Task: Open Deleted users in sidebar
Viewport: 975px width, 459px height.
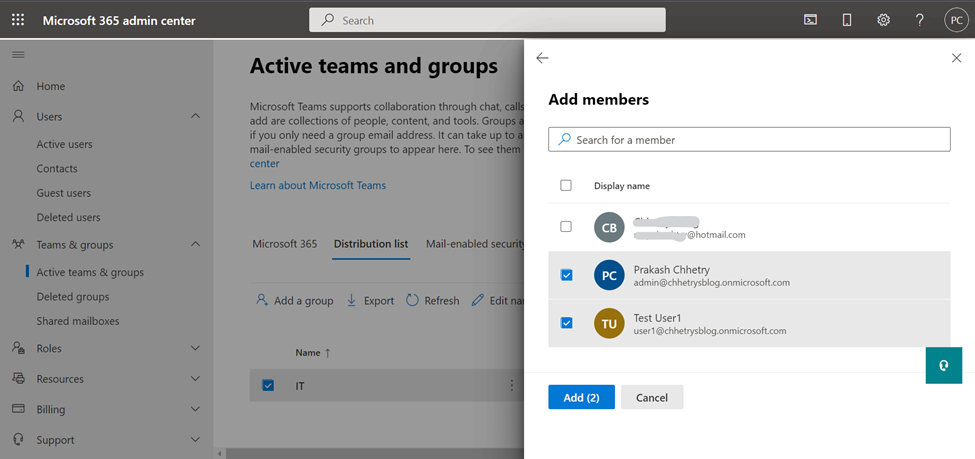Action: coord(68,218)
